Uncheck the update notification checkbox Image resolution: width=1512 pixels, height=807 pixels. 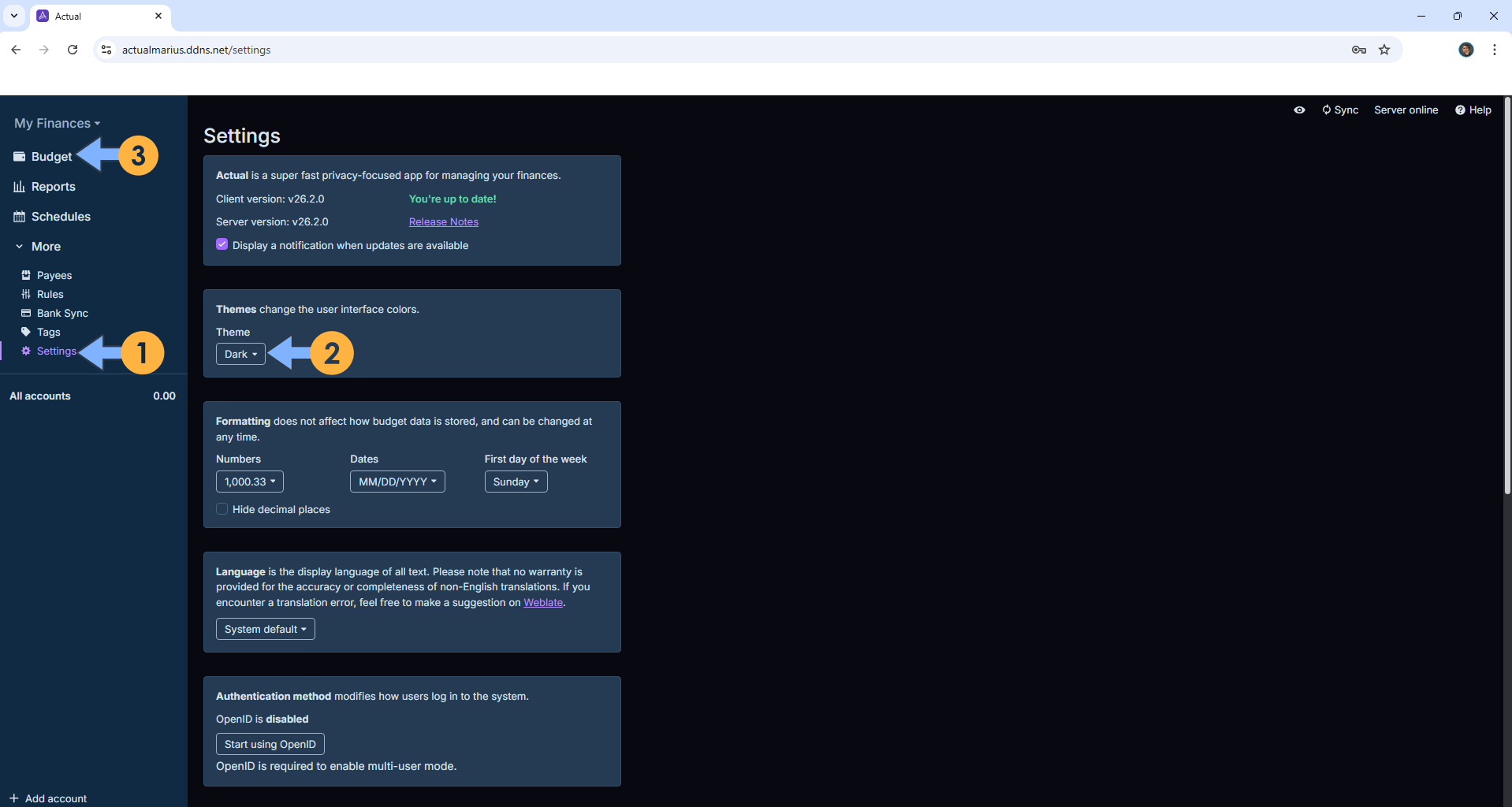click(222, 245)
